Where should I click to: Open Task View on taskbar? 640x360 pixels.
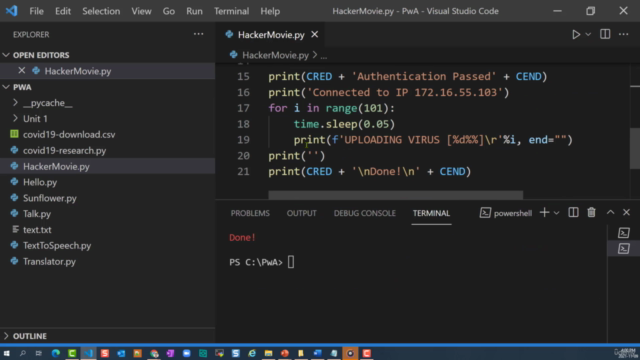(39, 353)
